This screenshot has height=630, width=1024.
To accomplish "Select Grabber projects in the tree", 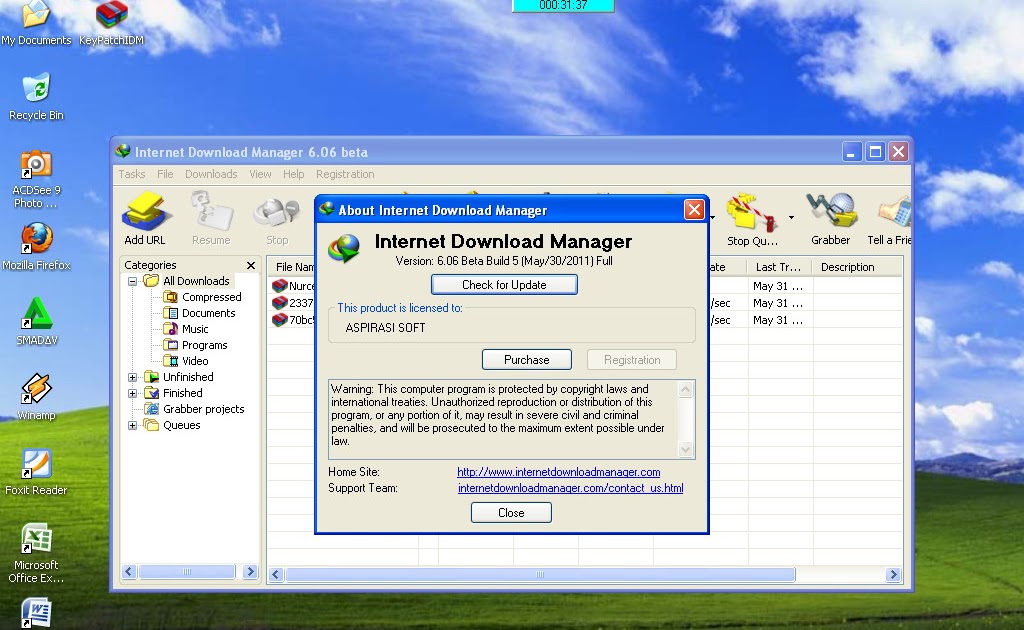I will click(x=195, y=409).
